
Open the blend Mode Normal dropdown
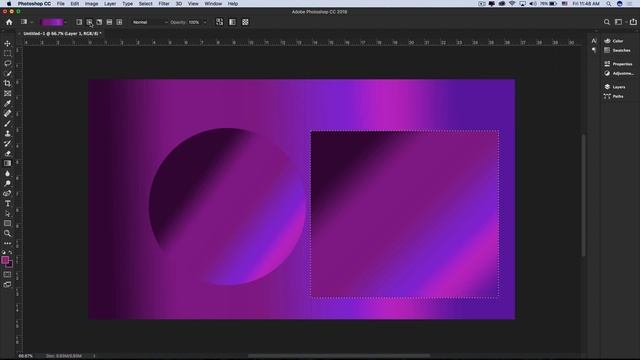[149, 22]
